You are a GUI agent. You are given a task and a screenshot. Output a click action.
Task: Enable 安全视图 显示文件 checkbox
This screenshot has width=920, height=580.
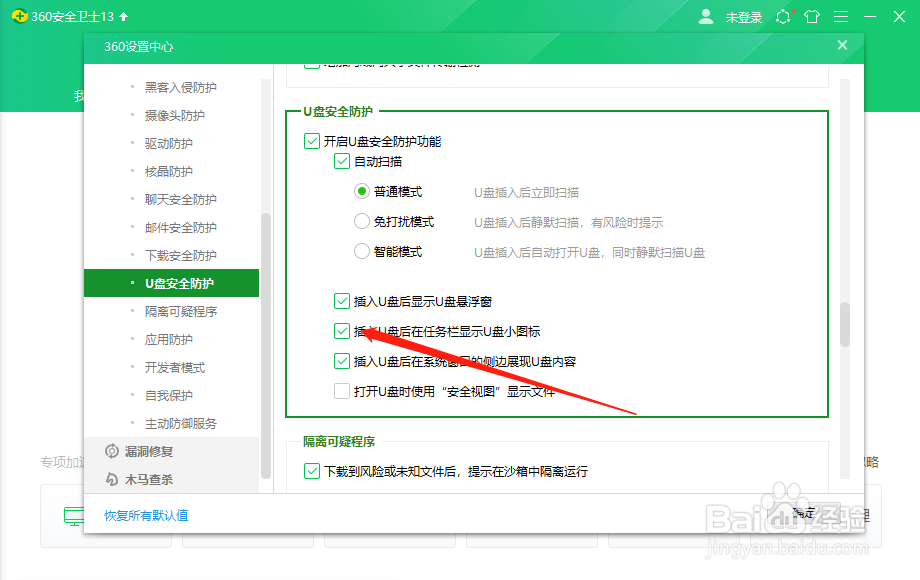tap(341, 391)
